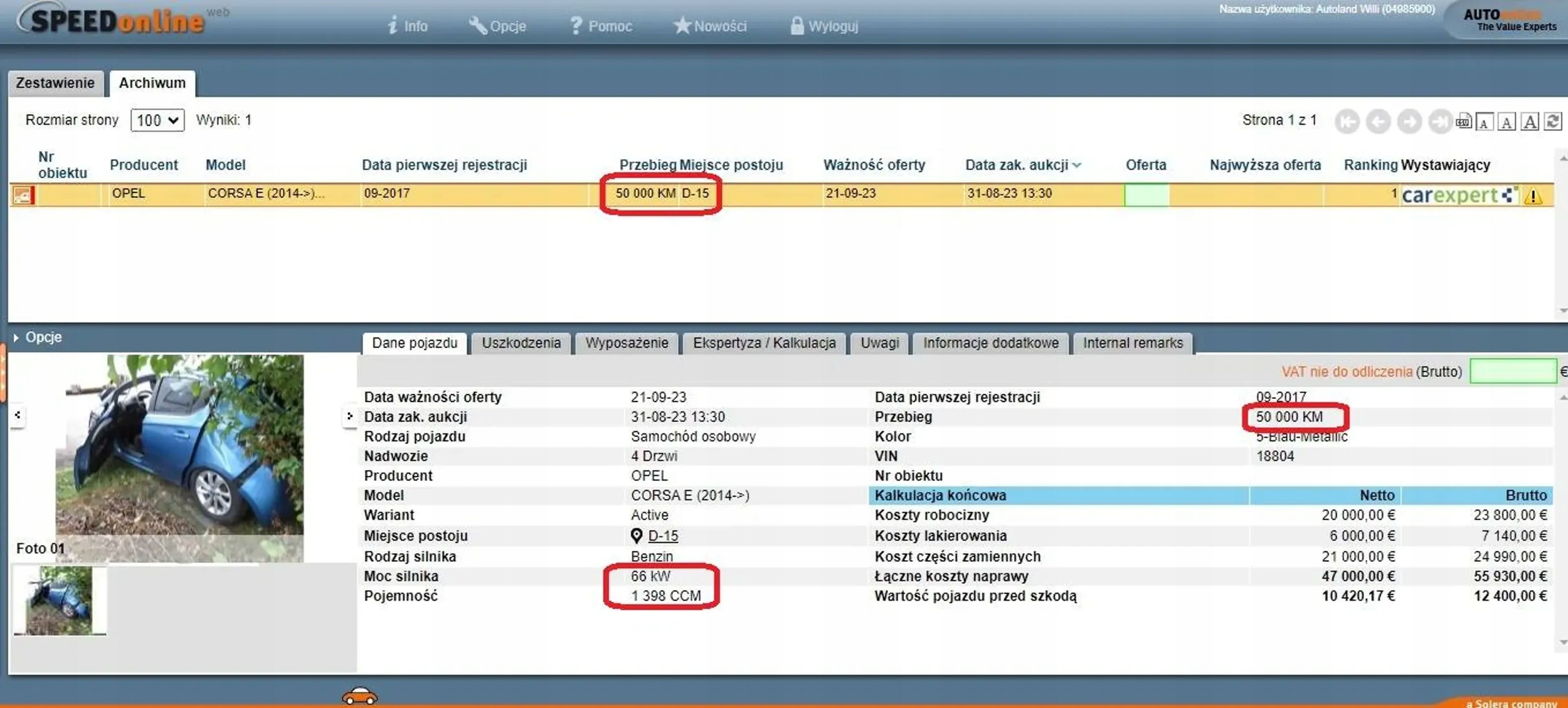Open the Rozmiar strony dropdown
Screen dimensions: 1568x708
tap(157, 120)
